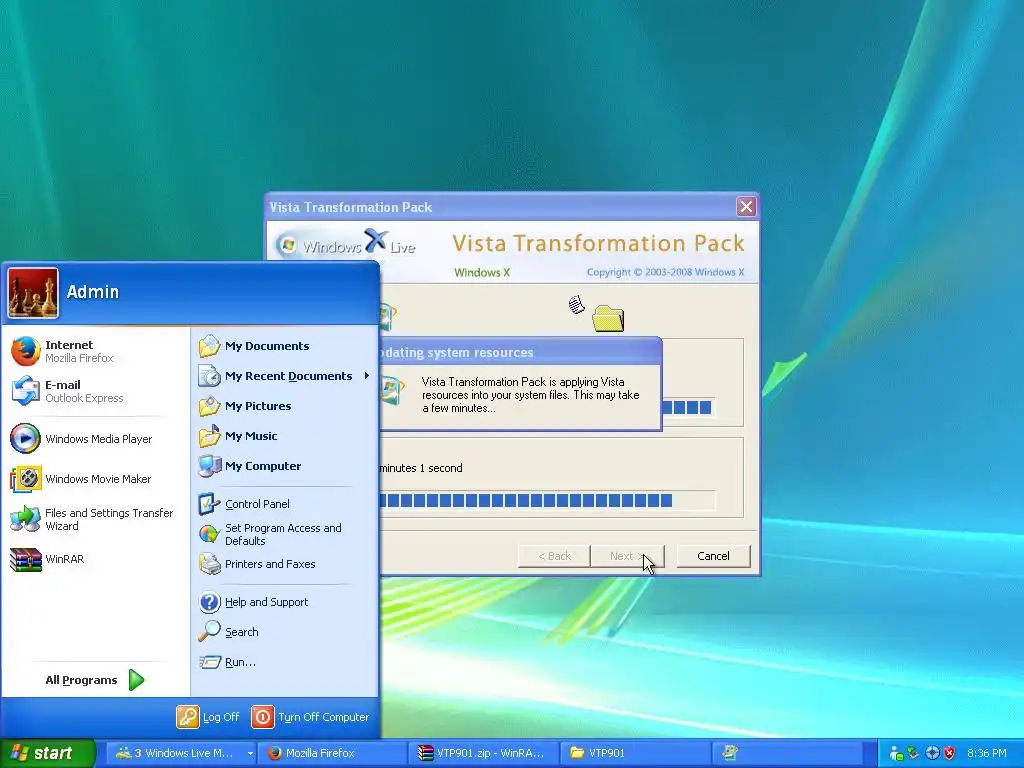Click the Log Off button

[208, 717]
